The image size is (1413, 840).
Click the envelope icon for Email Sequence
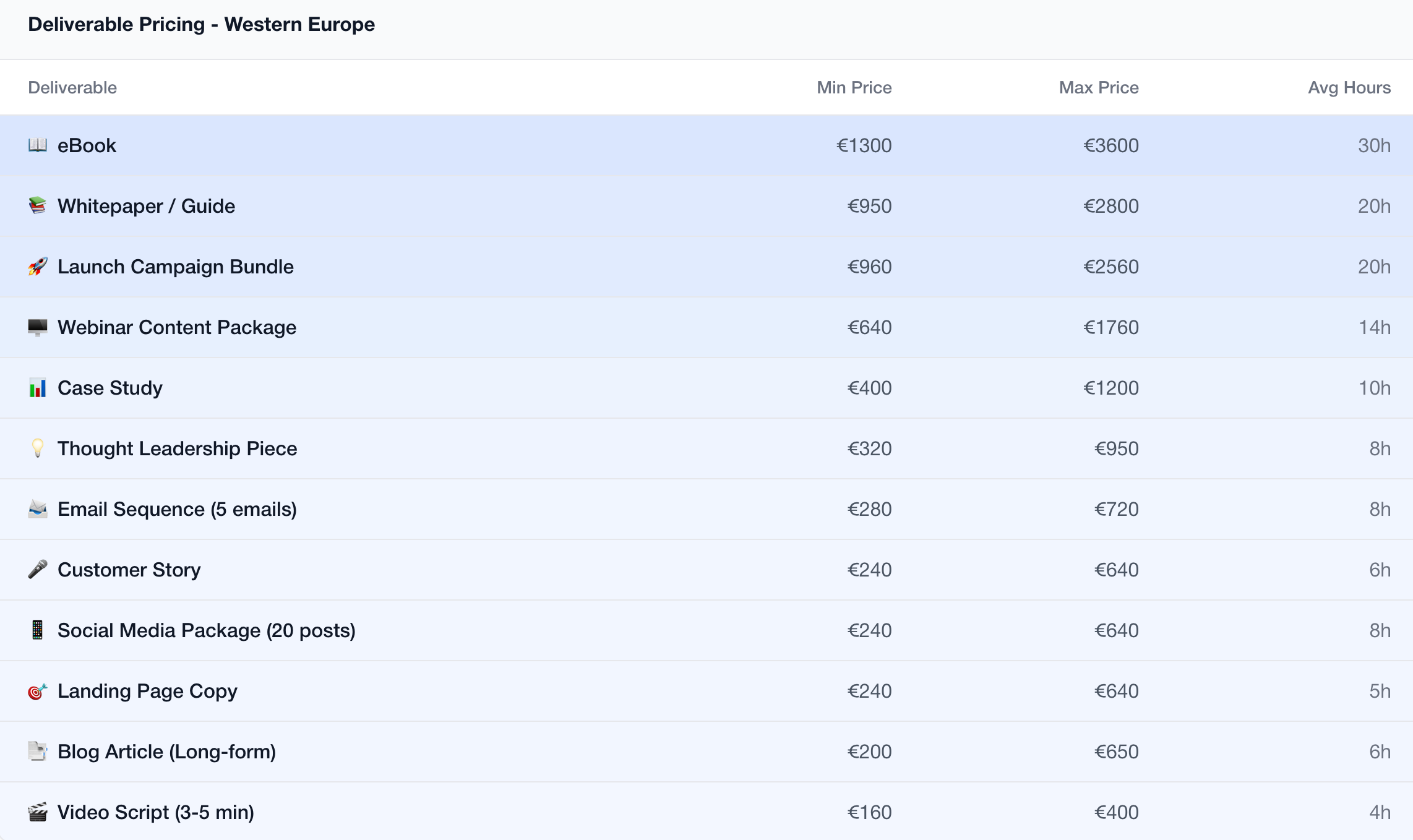[x=38, y=509]
